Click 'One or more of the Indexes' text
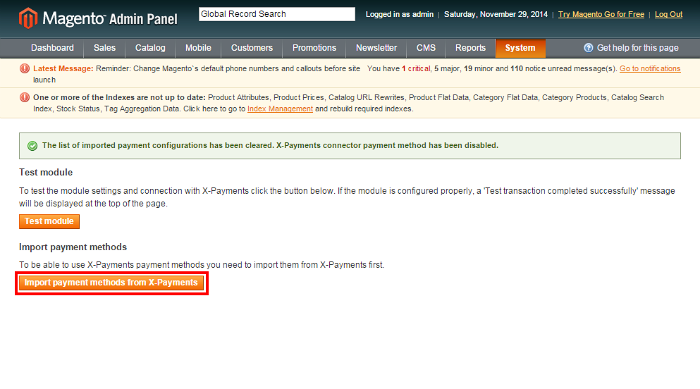Viewport: 700px width, 389px height. click(x=119, y=97)
